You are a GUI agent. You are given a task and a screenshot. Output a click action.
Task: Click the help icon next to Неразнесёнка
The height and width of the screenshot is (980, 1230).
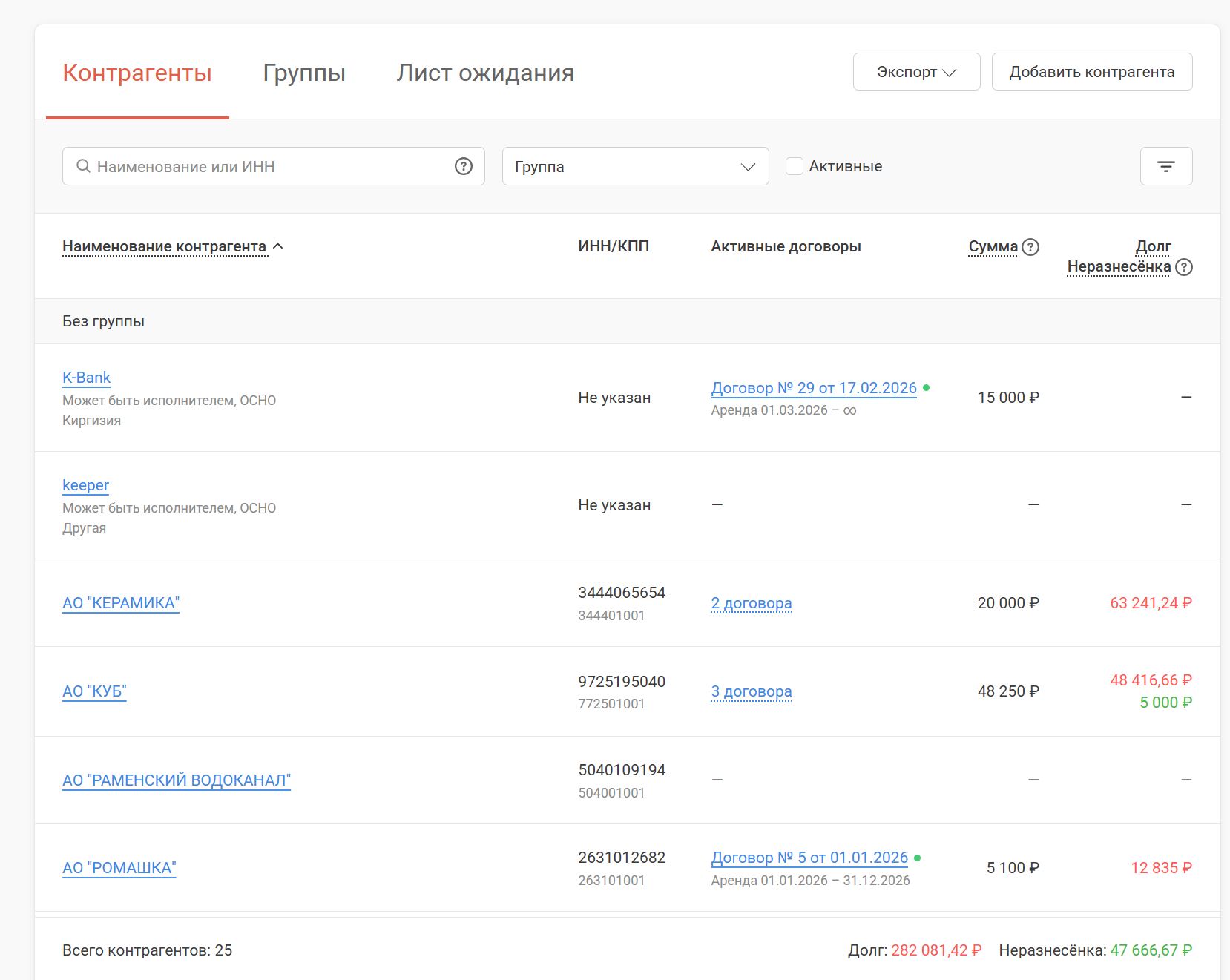pyautogui.click(x=1184, y=267)
